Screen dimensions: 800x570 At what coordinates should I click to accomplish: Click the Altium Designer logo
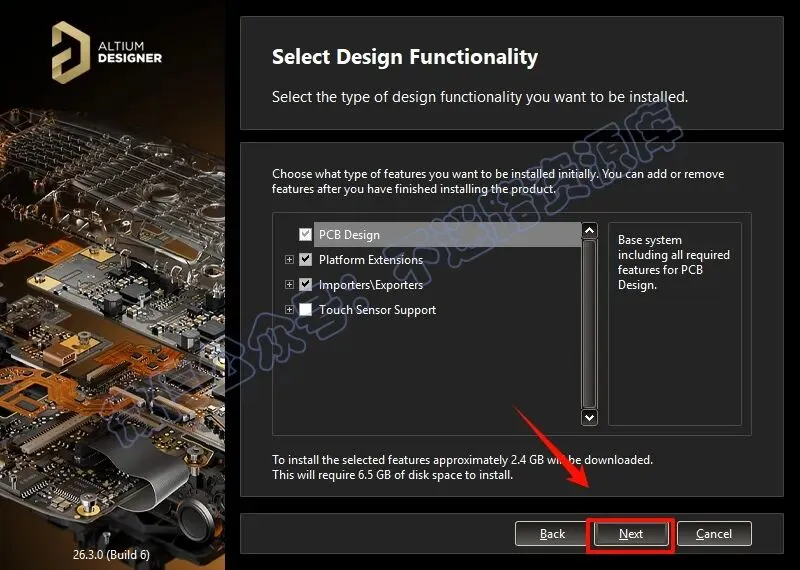click(x=107, y=52)
